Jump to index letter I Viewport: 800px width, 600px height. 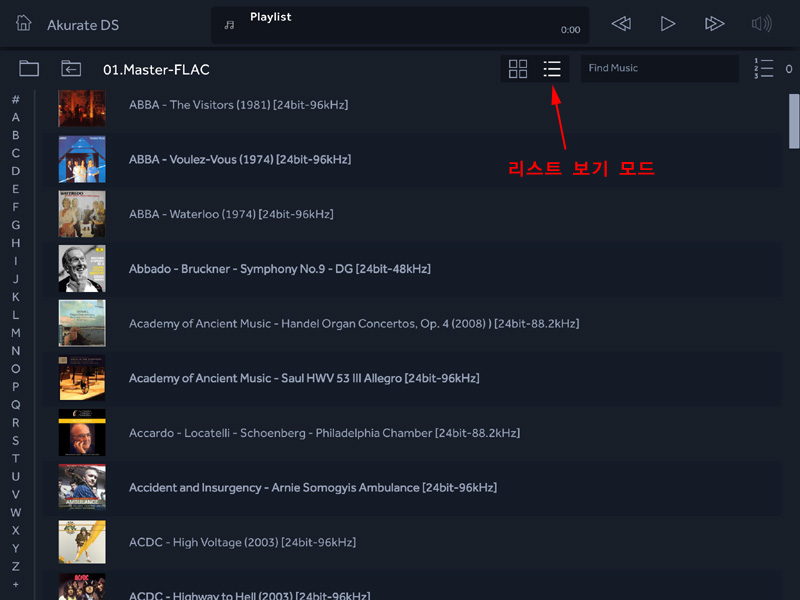tap(16, 261)
